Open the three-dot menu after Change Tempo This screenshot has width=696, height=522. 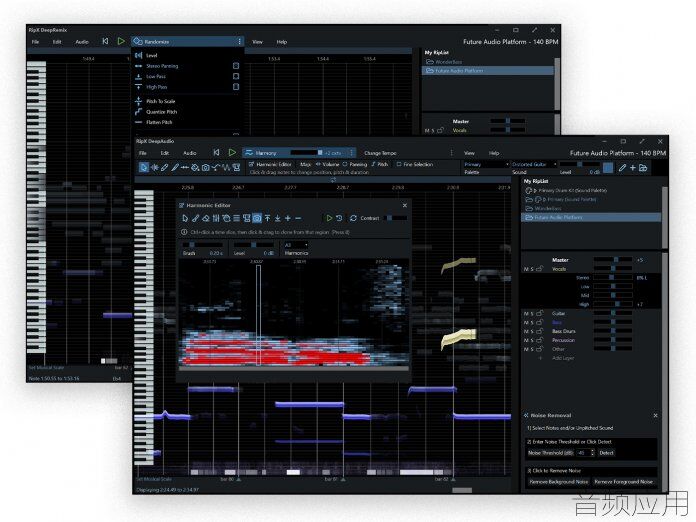pos(451,153)
